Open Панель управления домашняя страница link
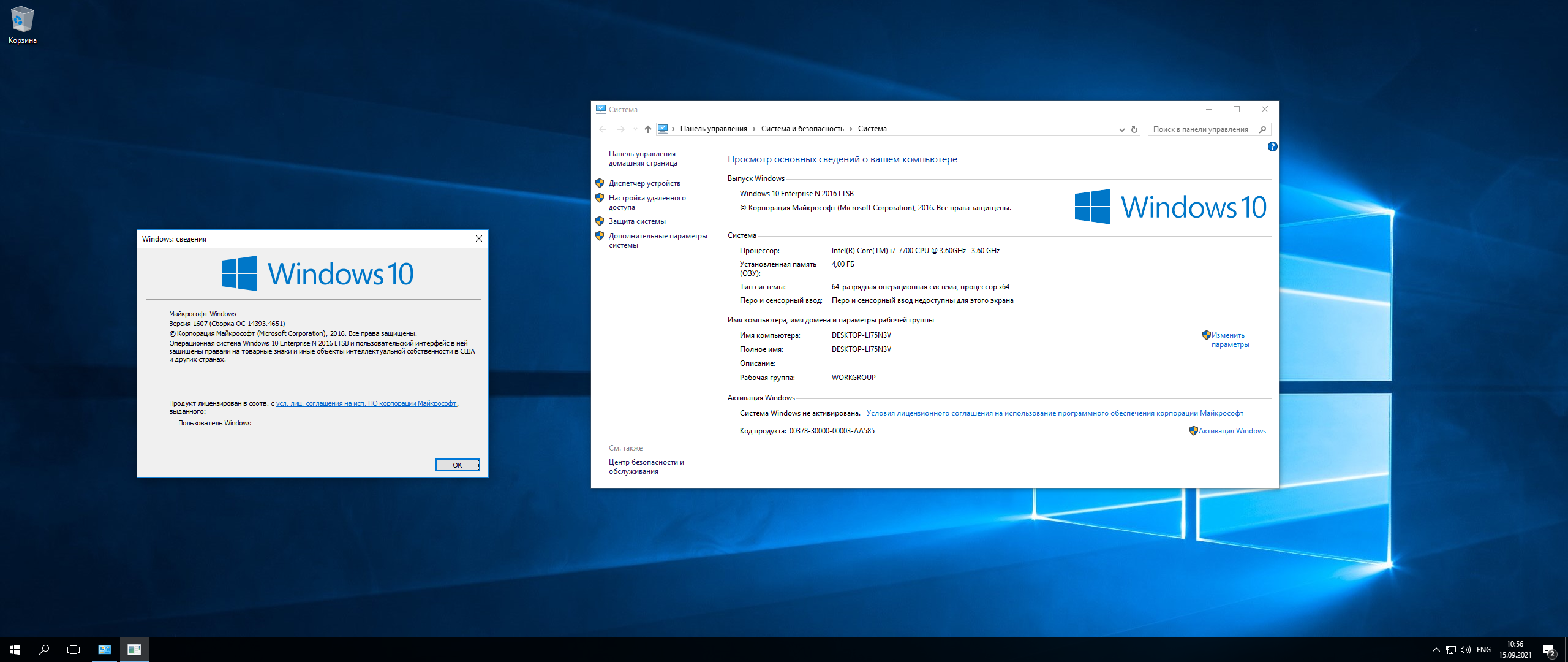Image resolution: width=1568 pixels, height=662 pixels. [646, 158]
